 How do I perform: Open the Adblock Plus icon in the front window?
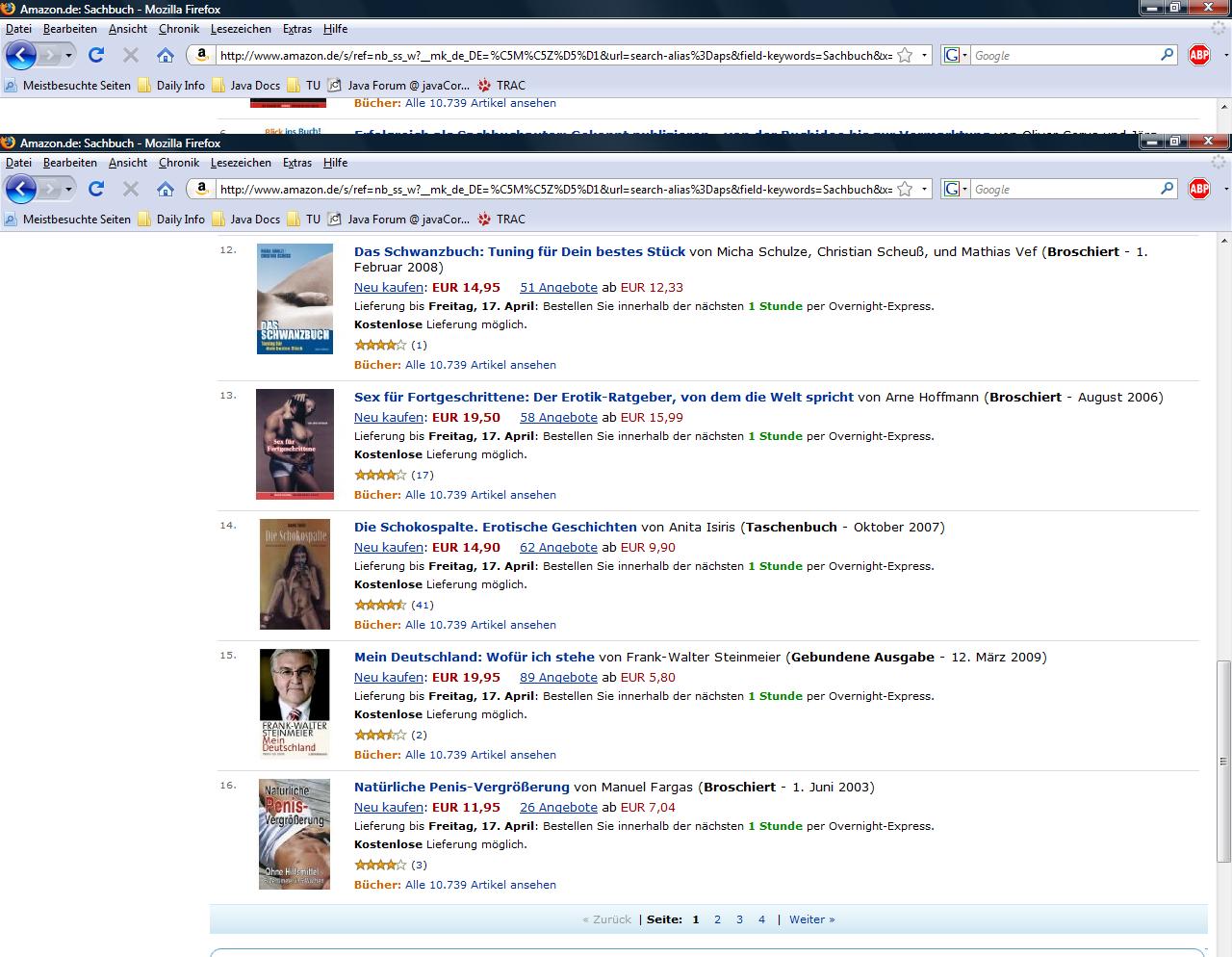(1199, 189)
